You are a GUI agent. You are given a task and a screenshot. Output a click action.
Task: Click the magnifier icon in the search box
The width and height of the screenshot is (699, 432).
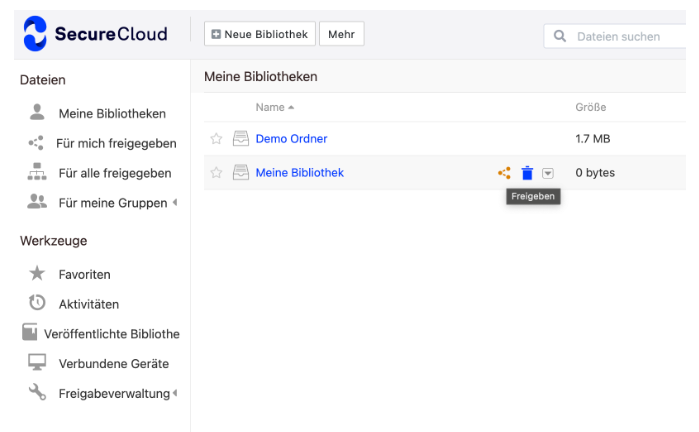click(559, 36)
